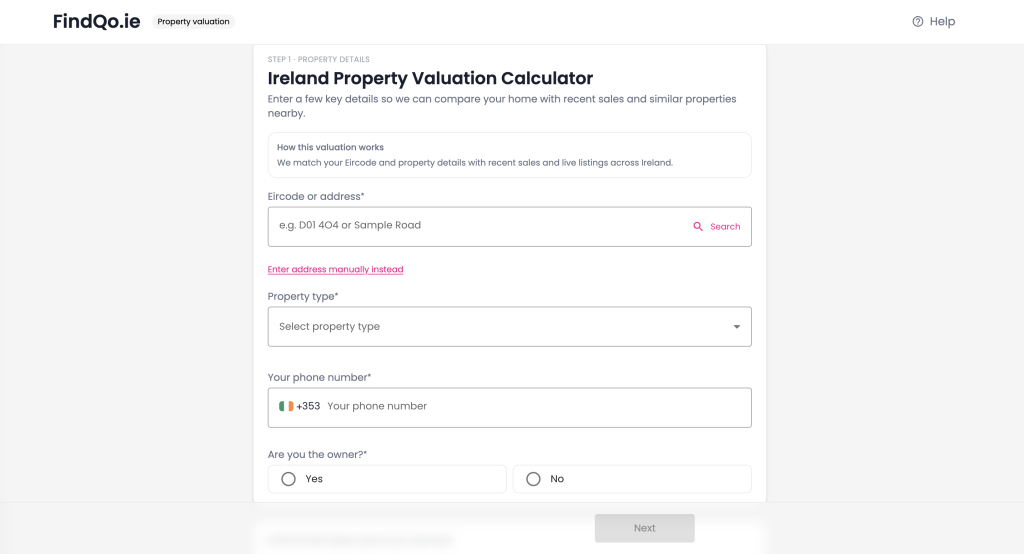Expand the property type dropdown arrow

tap(737, 327)
